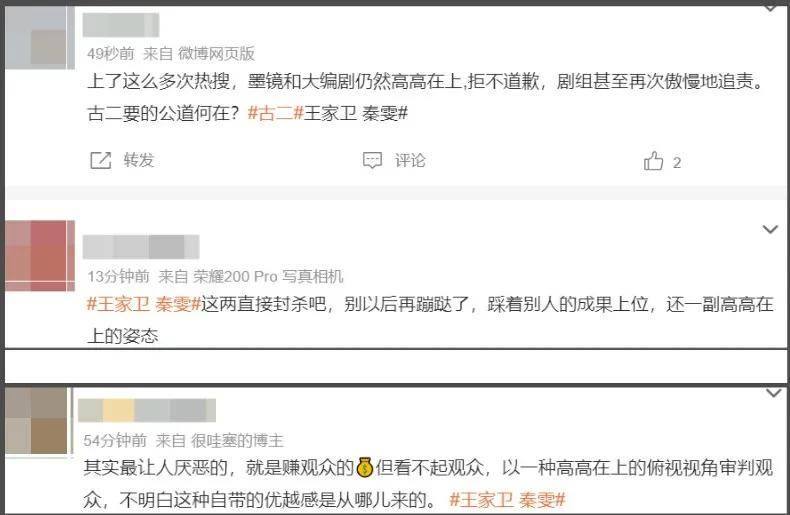The width and height of the screenshot is (790, 515).
Task: Expand options chevron on the second post
Action: 770,230
